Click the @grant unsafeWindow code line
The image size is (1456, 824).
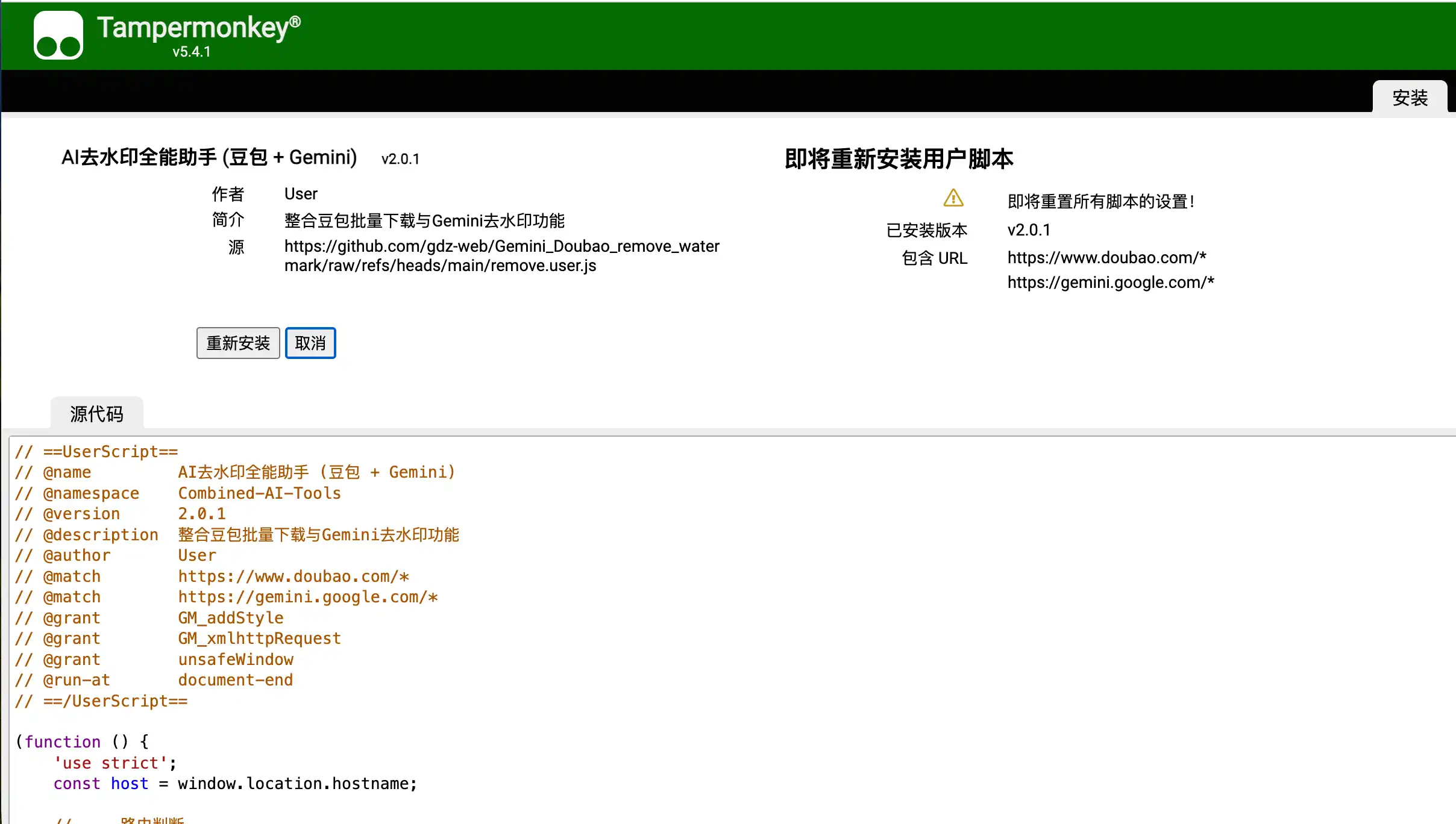pyautogui.click(x=154, y=660)
